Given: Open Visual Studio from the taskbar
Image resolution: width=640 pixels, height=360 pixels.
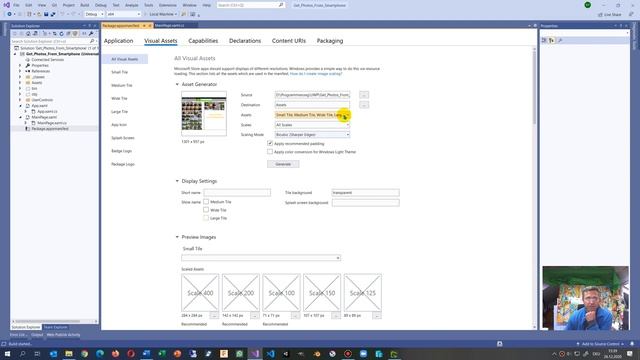Looking at the screenshot, I should 255,354.
